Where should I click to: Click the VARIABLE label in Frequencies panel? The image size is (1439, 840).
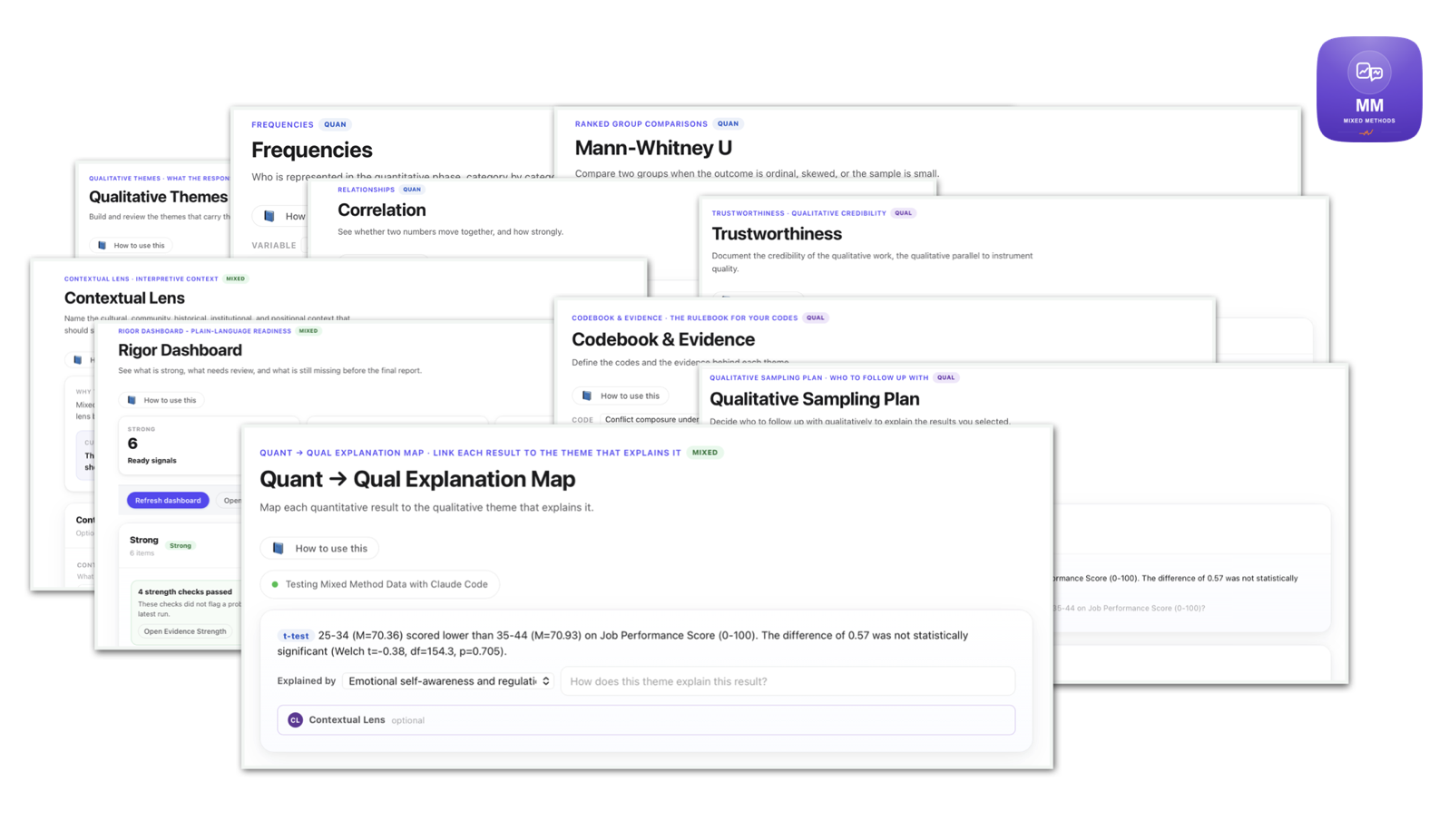click(x=274, y=245)
